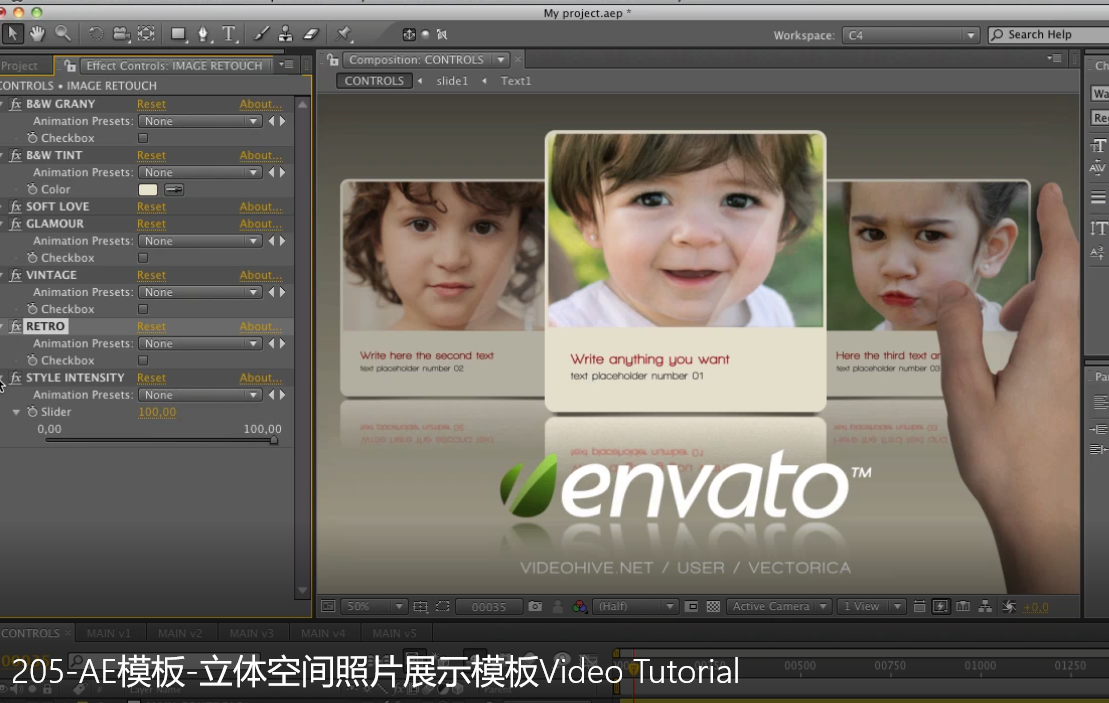This screenshot has height=703, width=1109.
Task: Toggle the SOFT LOVE fx switch
Action: (16, 207)
